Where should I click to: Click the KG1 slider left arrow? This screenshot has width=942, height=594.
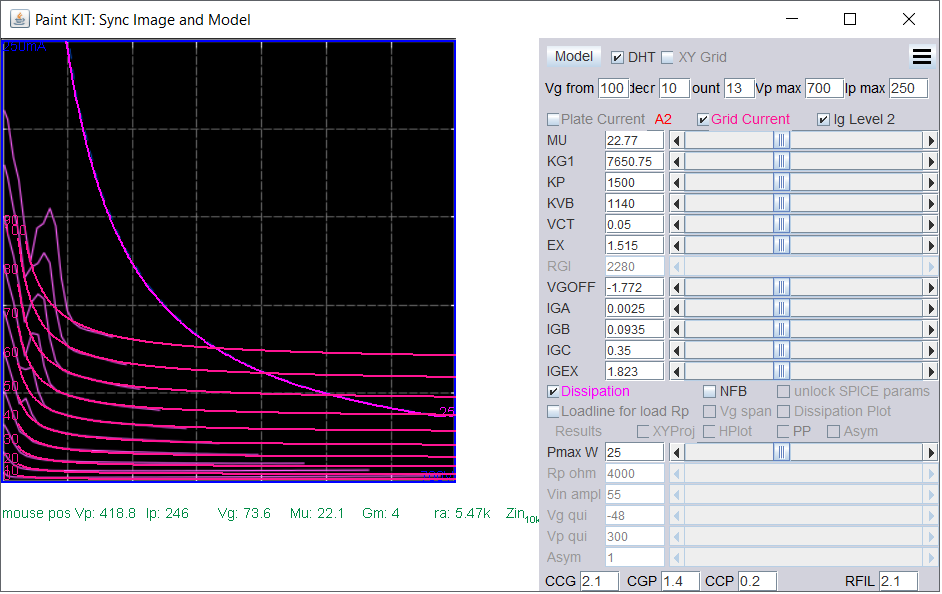[x=677, y=162]
